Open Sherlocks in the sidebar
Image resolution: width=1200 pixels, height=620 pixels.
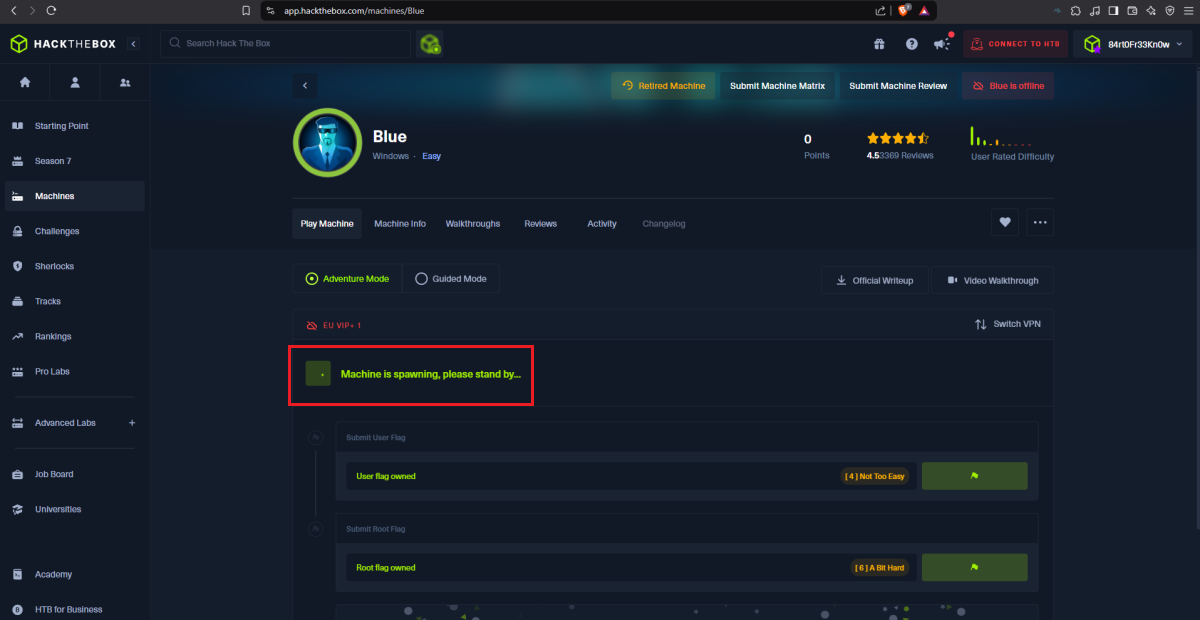coord(75,266)
